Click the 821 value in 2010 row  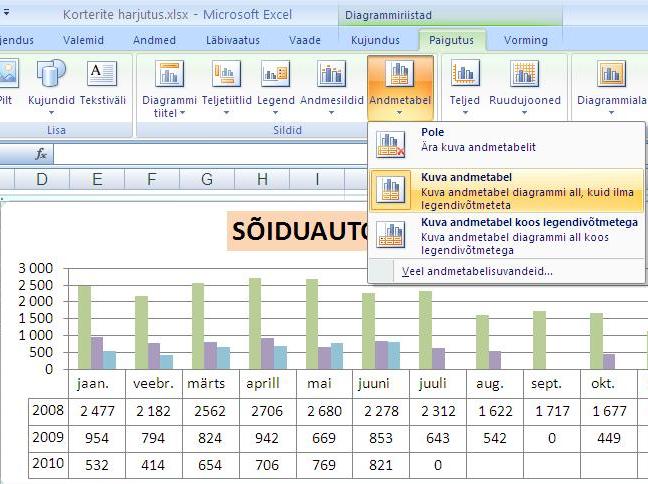pyautogui.click(x=381, y=465)
